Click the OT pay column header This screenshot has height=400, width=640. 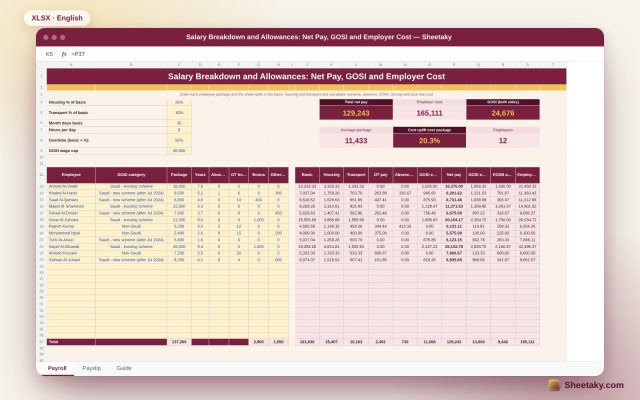coord(380,175)
